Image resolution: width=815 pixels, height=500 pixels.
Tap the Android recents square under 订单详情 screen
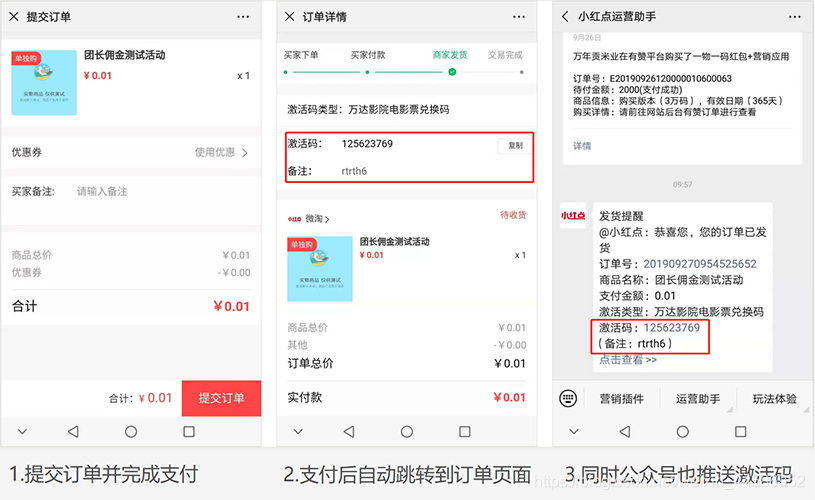(x=465, y=431)
